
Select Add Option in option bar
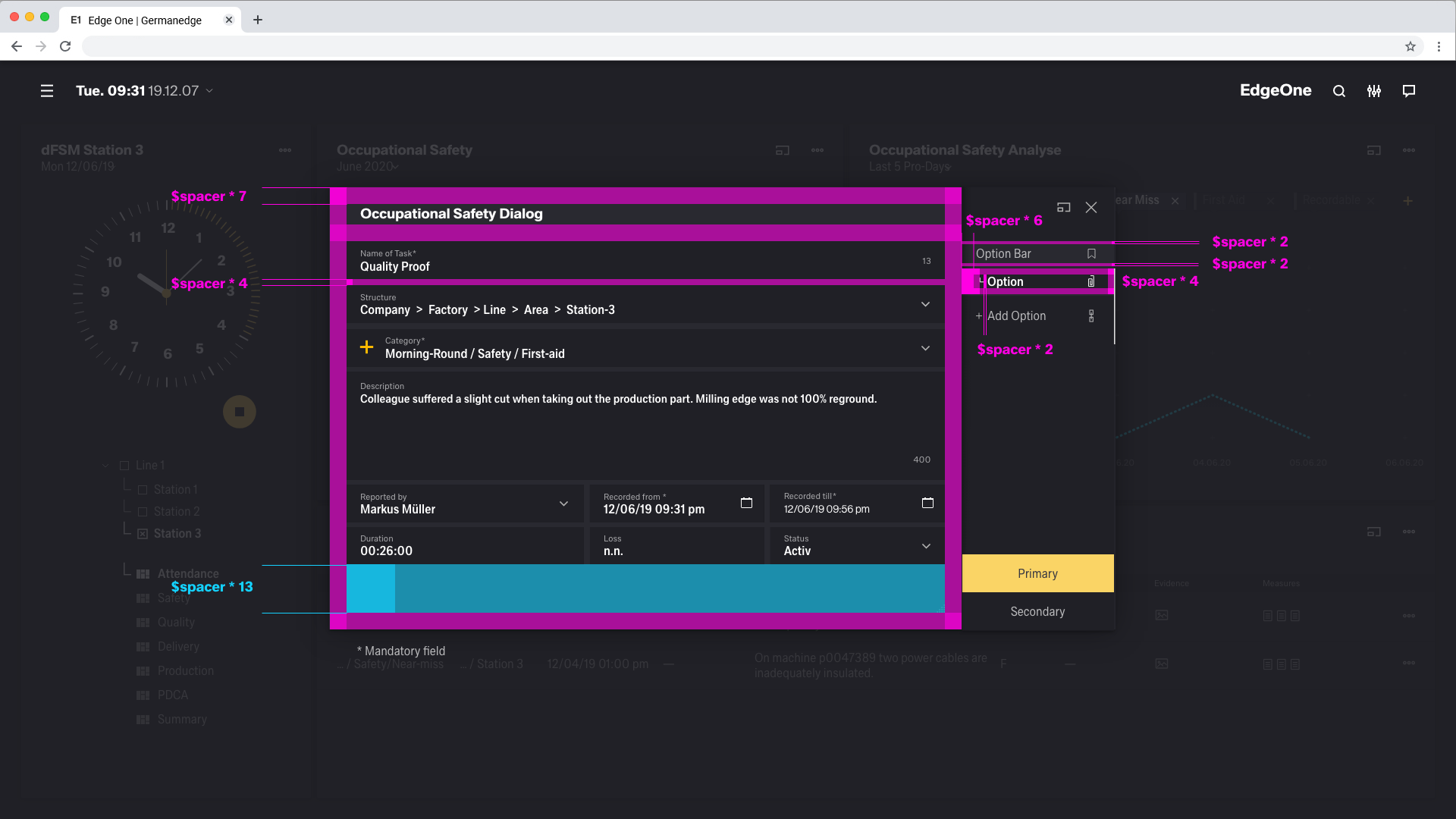click(1016, 316)
